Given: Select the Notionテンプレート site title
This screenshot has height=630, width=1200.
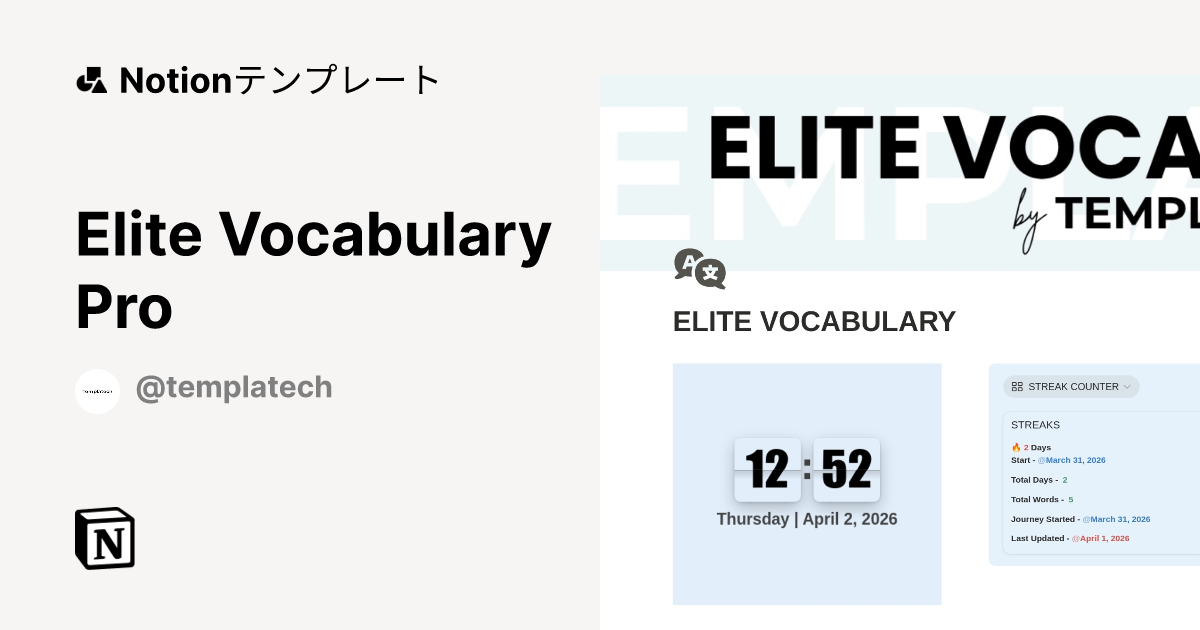Looking at the screenshot, I should point(280,80).
